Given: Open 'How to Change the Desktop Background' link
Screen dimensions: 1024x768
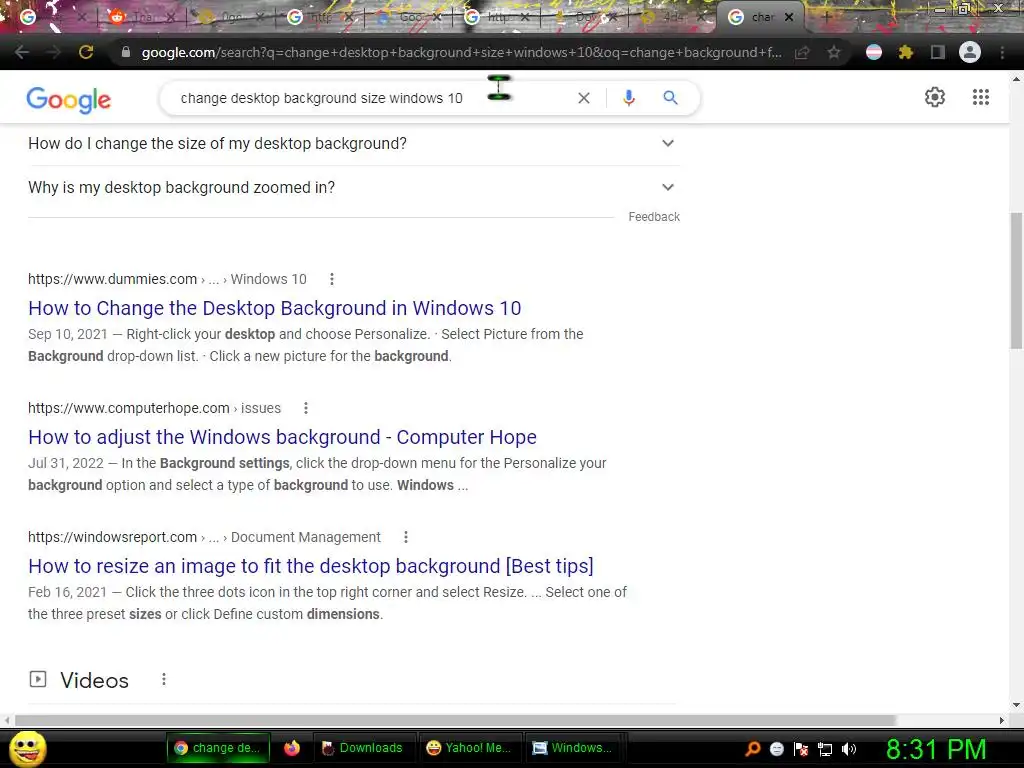Looking at the screenshot, I should [x=274, y=308].
